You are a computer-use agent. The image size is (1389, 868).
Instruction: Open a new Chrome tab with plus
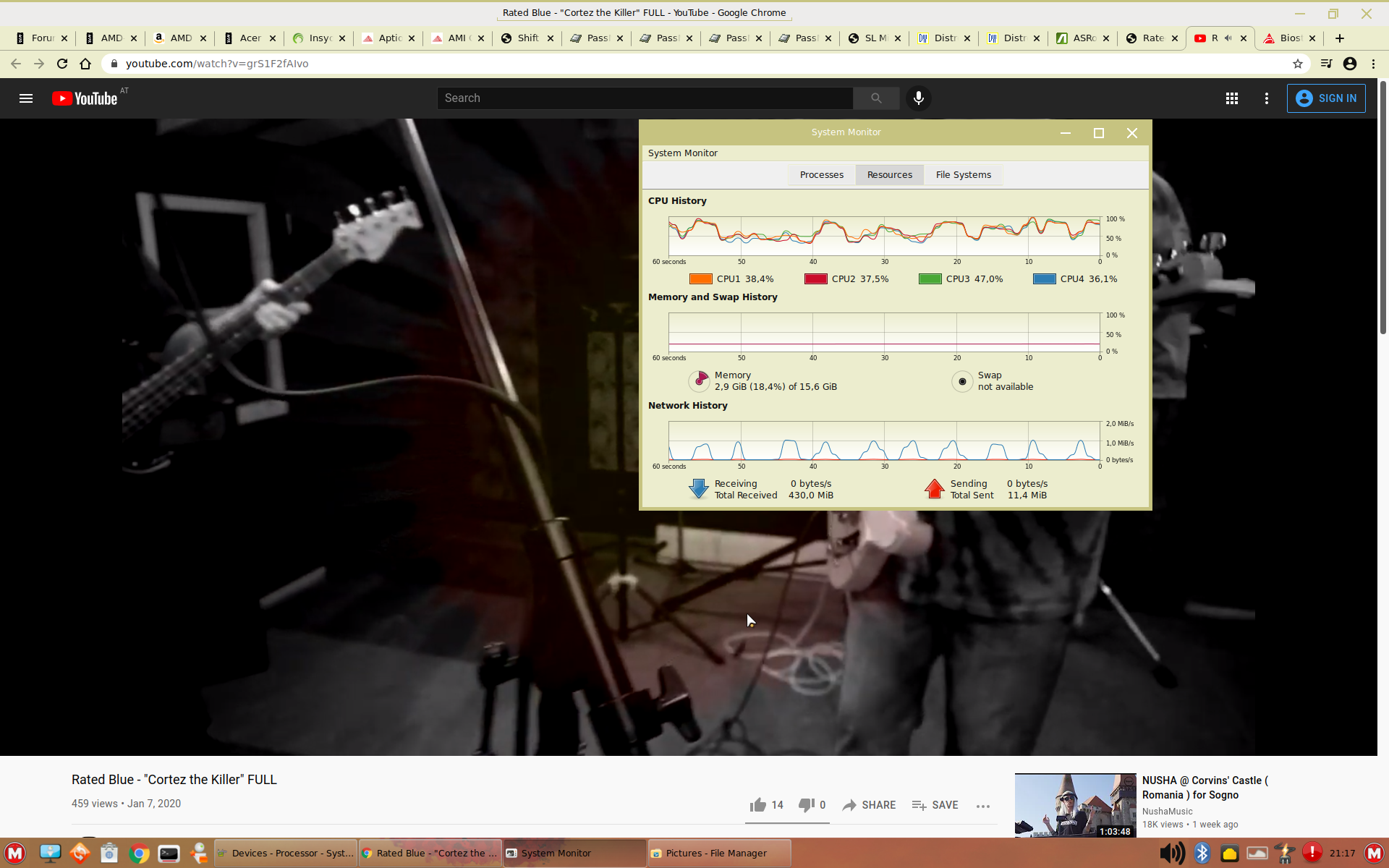point(1340,38)
